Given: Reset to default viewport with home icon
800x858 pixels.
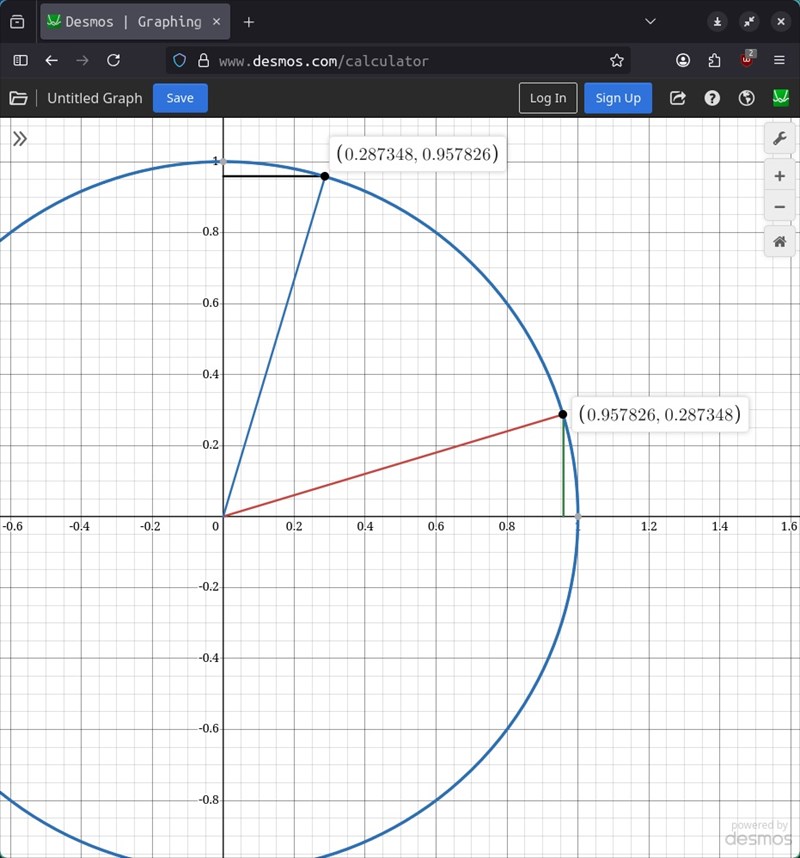Looking at the screenshot, I should pyautogui.click(x=779, y=241).
